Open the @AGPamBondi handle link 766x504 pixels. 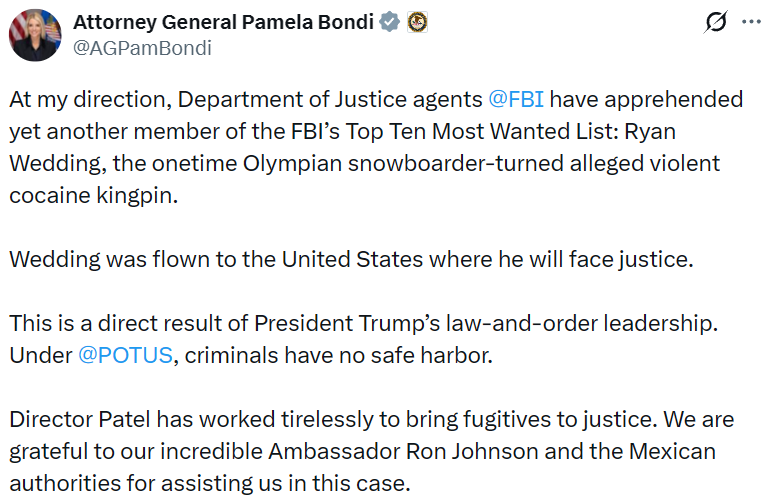coord(142,47)
